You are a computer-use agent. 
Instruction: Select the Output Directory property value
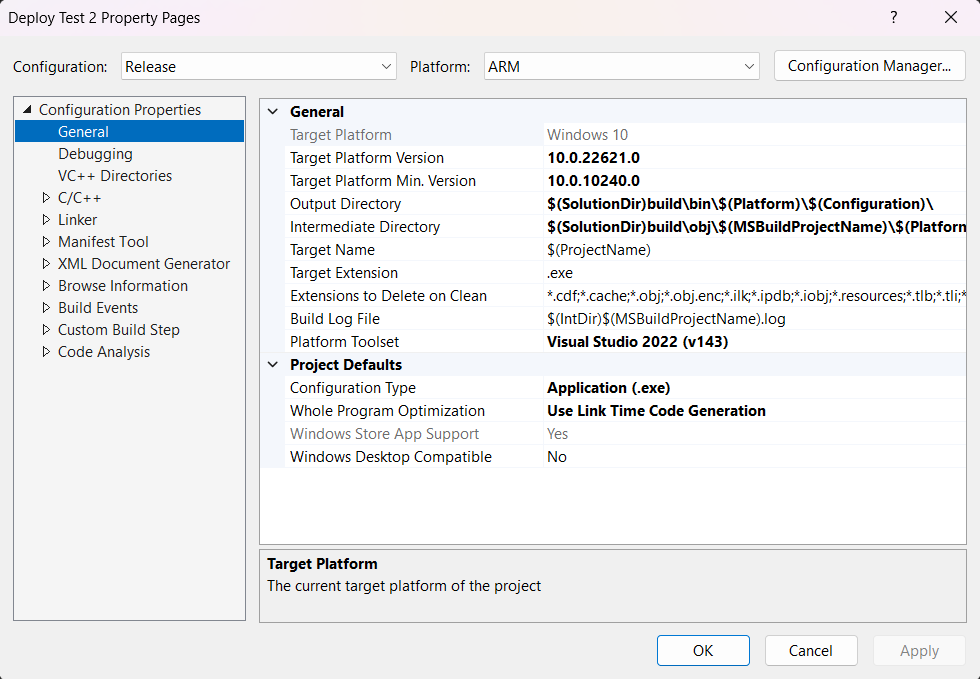tap(740, 204)
